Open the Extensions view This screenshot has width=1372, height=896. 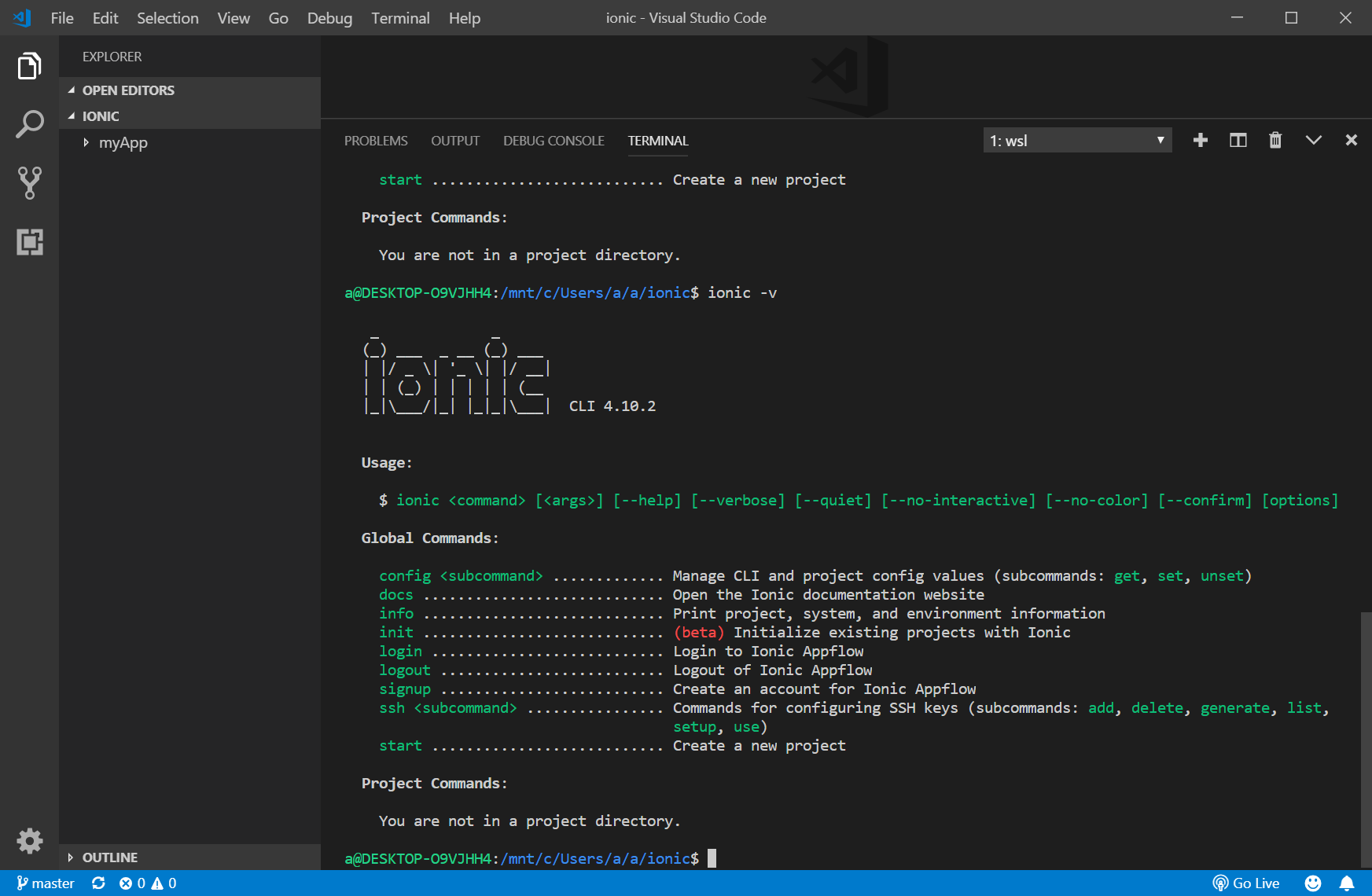[29, 241]
